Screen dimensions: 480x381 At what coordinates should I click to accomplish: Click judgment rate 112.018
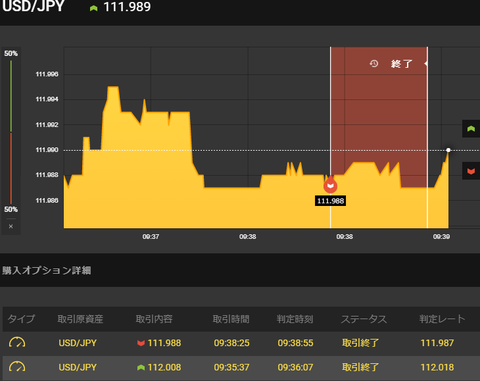click(437, 367)
